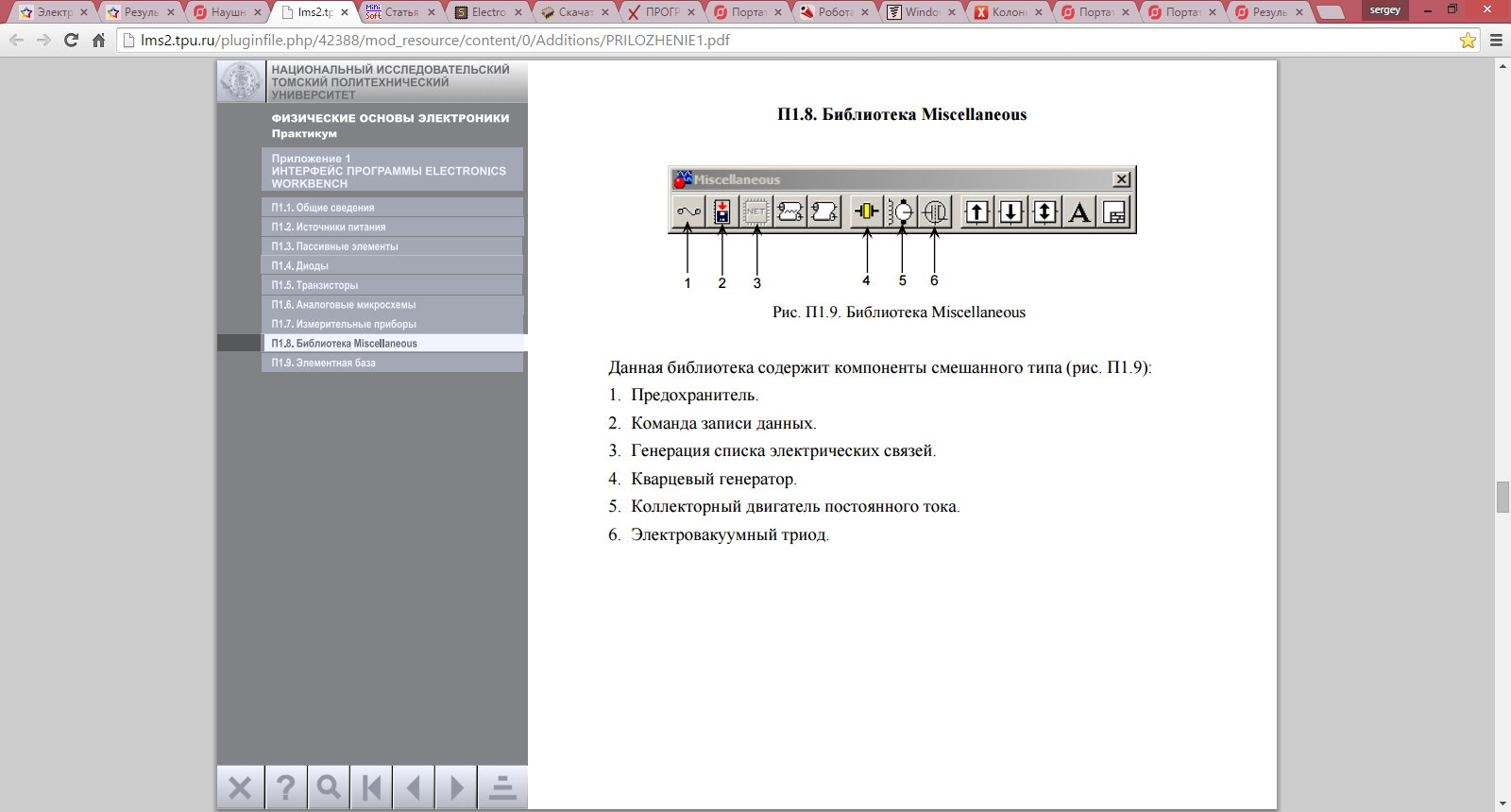Jump to the first page of the practicum
Image resolution: width=1511 pixels, height=812 pixels.
tap(371, 787)
